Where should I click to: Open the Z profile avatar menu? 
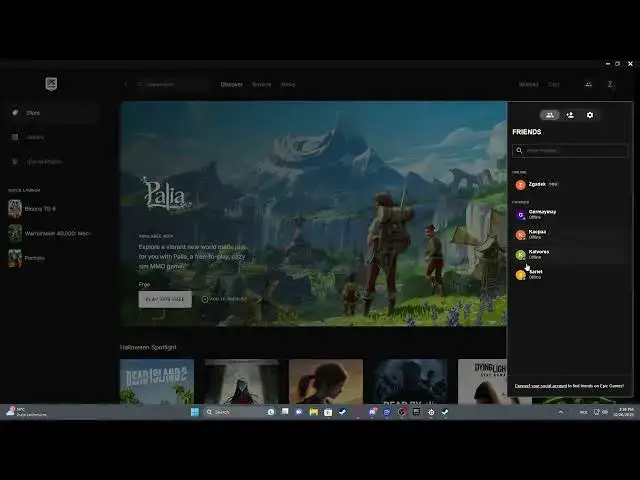610,84
